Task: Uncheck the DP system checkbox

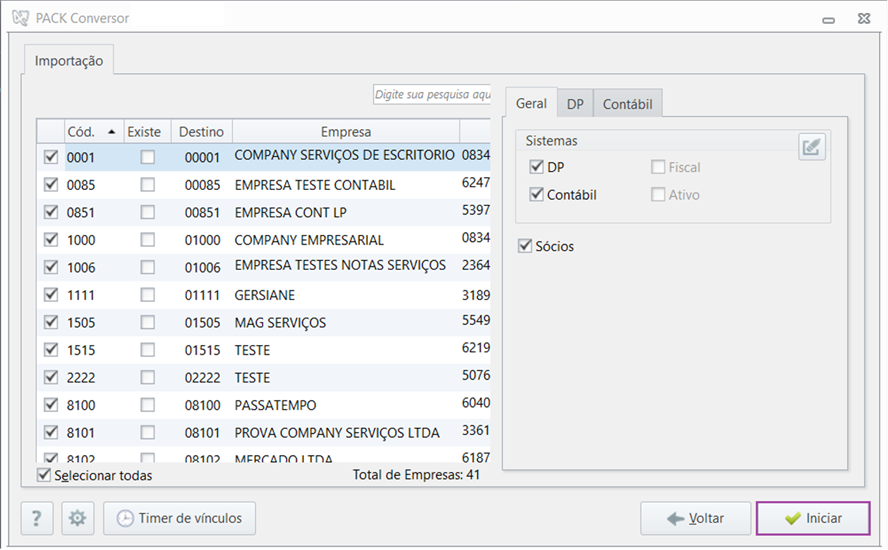Action: (537, 167)
